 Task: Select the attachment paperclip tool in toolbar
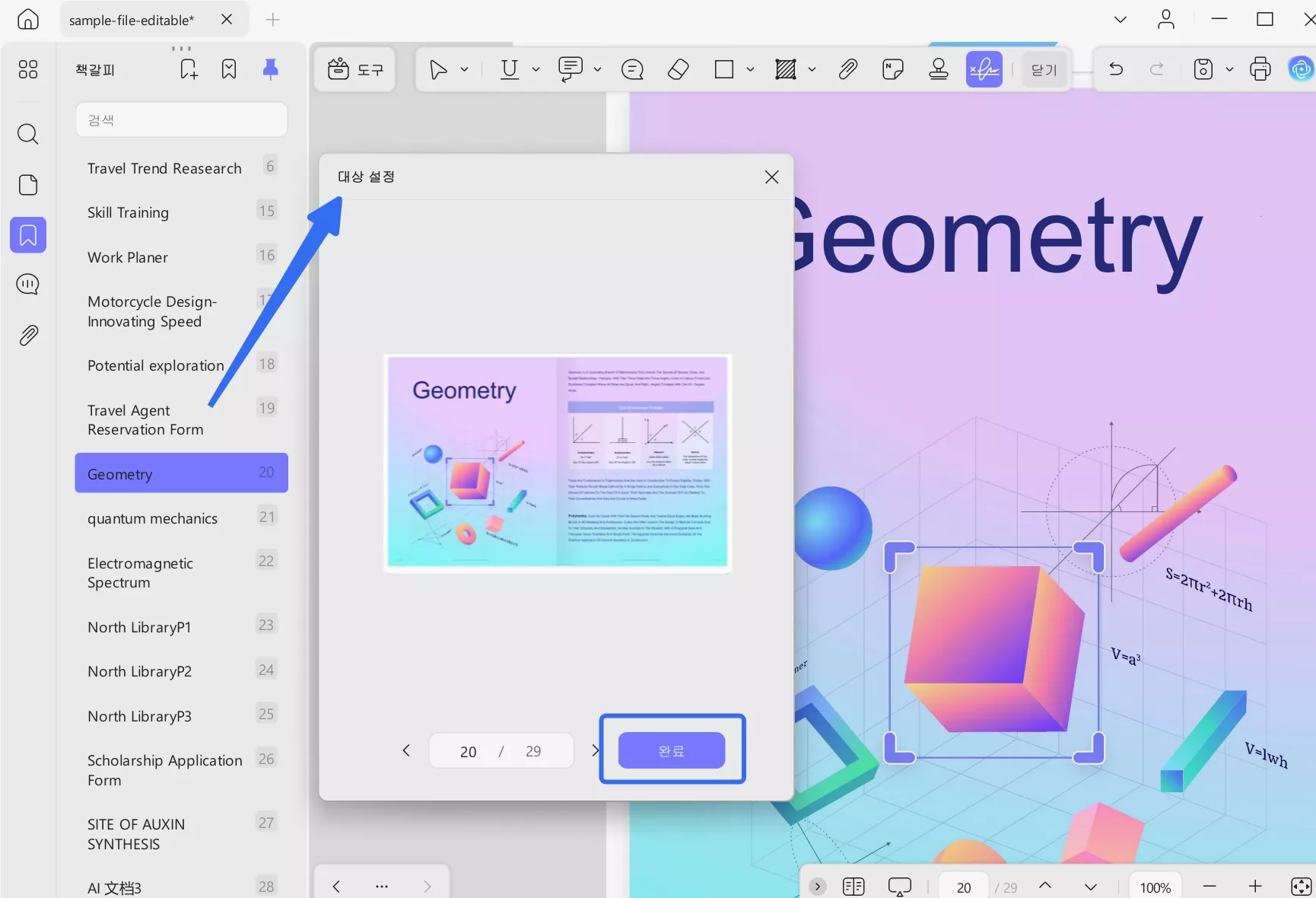tap(848, 70)
